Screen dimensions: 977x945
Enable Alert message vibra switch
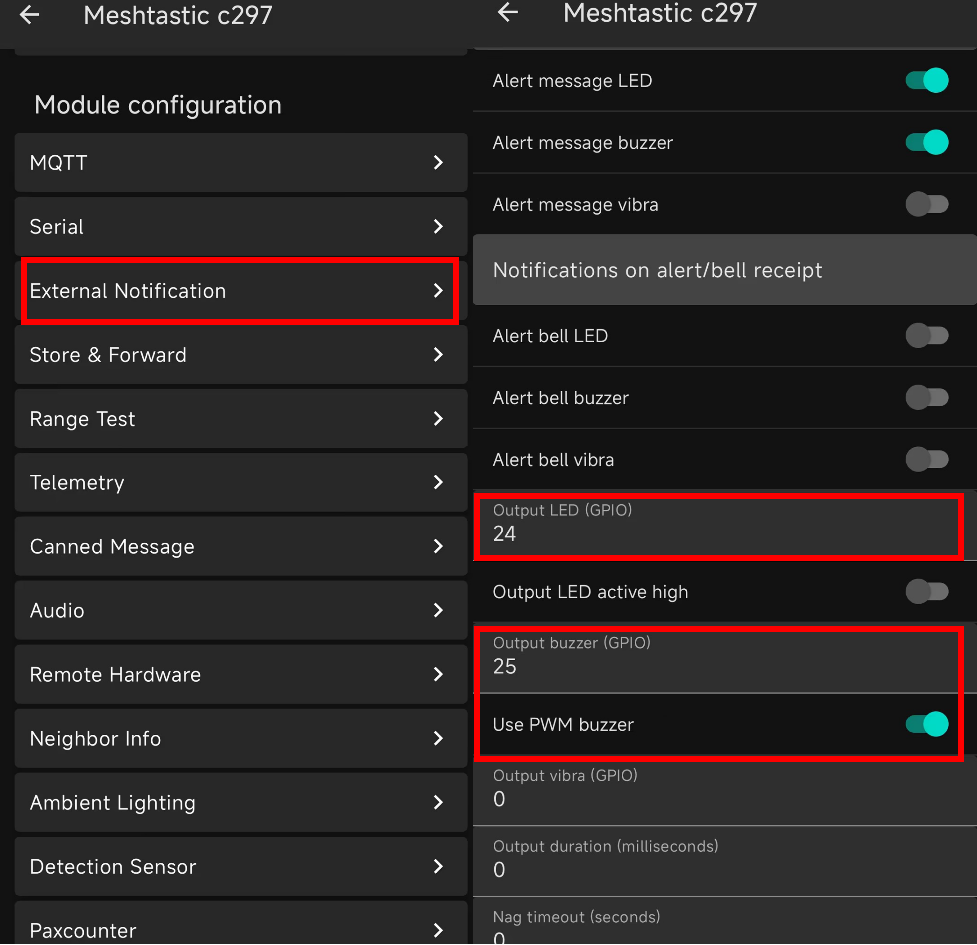[x=927, y=204]
